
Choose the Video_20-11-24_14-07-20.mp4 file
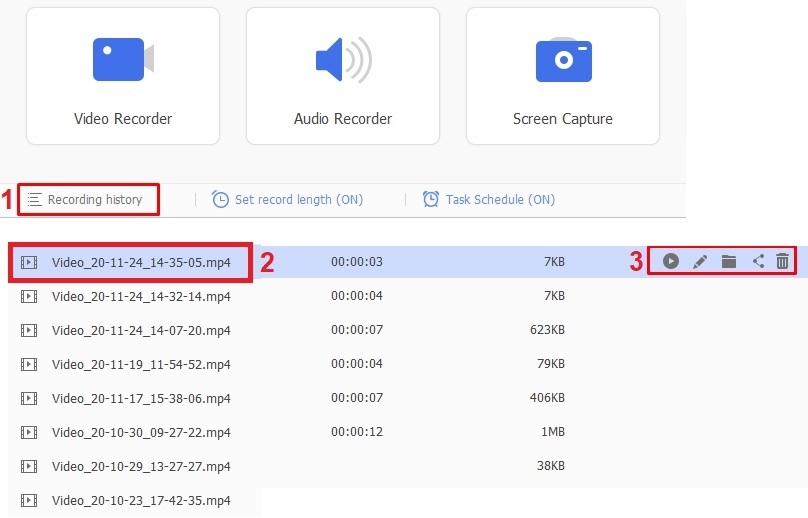tap(141, 330)
